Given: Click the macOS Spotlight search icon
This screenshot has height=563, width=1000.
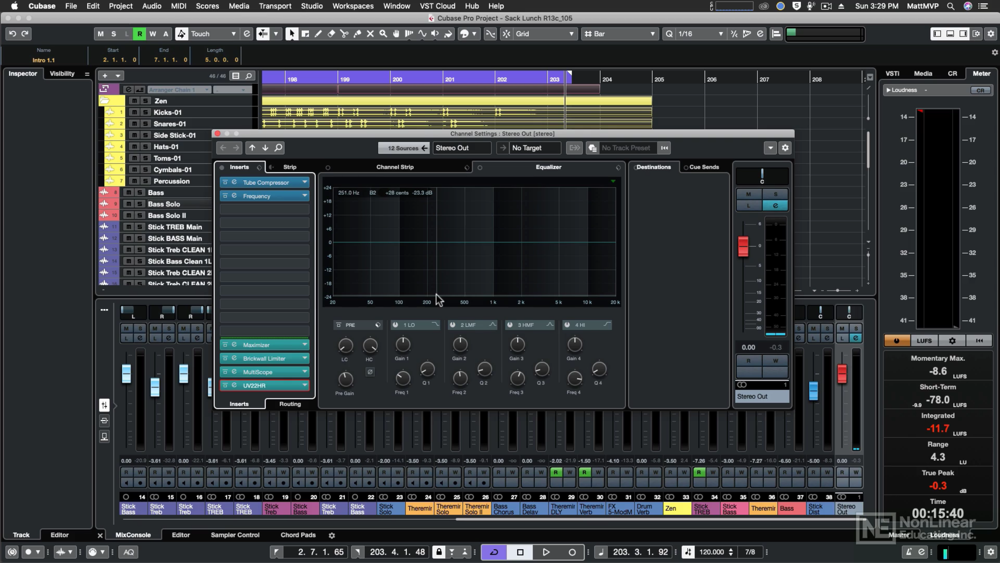Looking at the screenshot, I should tap(950, 6).
